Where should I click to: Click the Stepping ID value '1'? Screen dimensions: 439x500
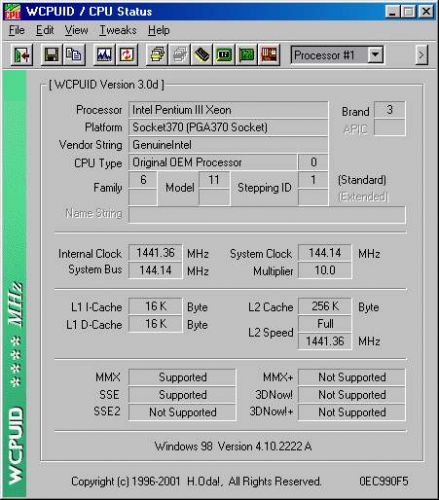click(313, 180)
